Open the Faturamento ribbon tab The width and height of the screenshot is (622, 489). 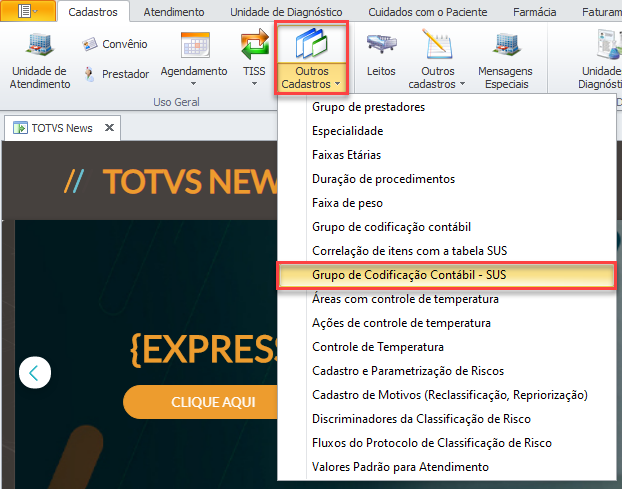(x=601, y=12)
